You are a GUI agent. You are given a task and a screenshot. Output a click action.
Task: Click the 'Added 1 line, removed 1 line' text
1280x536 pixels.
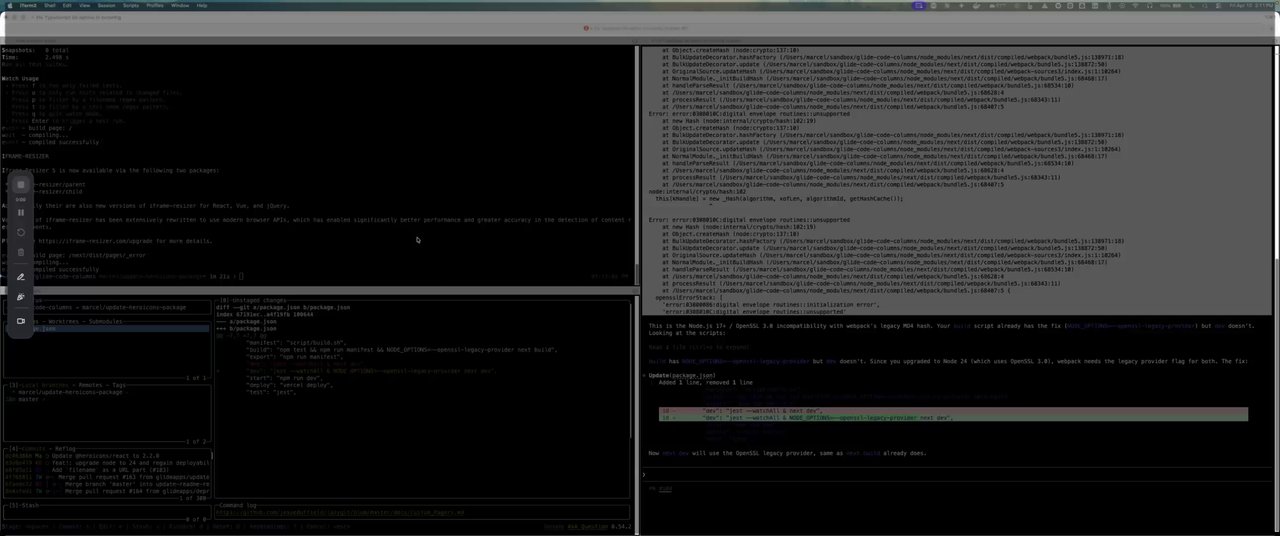pos(705,382)
